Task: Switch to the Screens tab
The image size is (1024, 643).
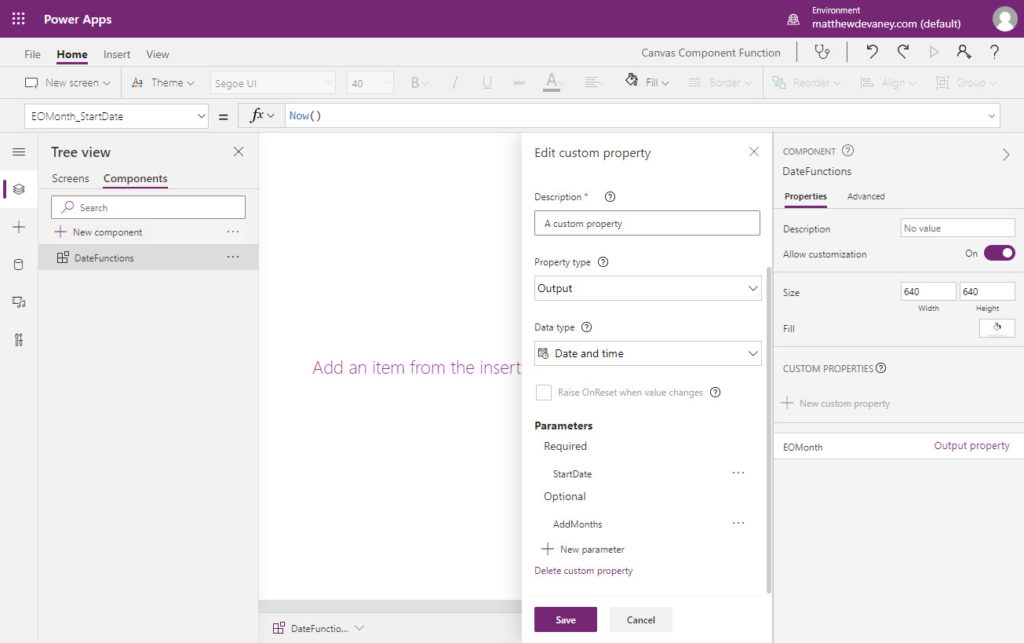Action: (x=71, y=178)
